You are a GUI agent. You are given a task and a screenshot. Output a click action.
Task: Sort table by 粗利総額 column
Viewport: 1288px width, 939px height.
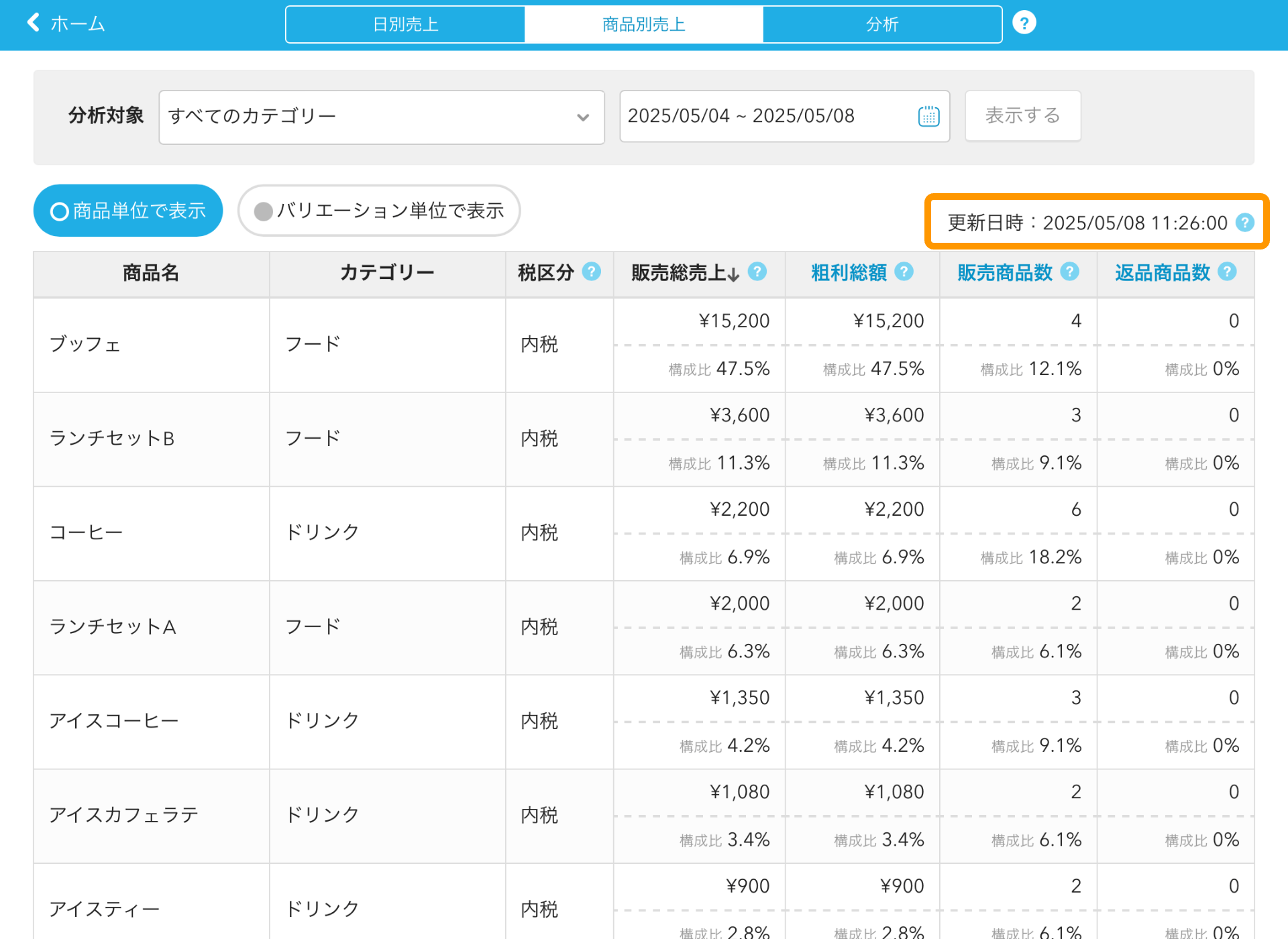coord(849,273)
